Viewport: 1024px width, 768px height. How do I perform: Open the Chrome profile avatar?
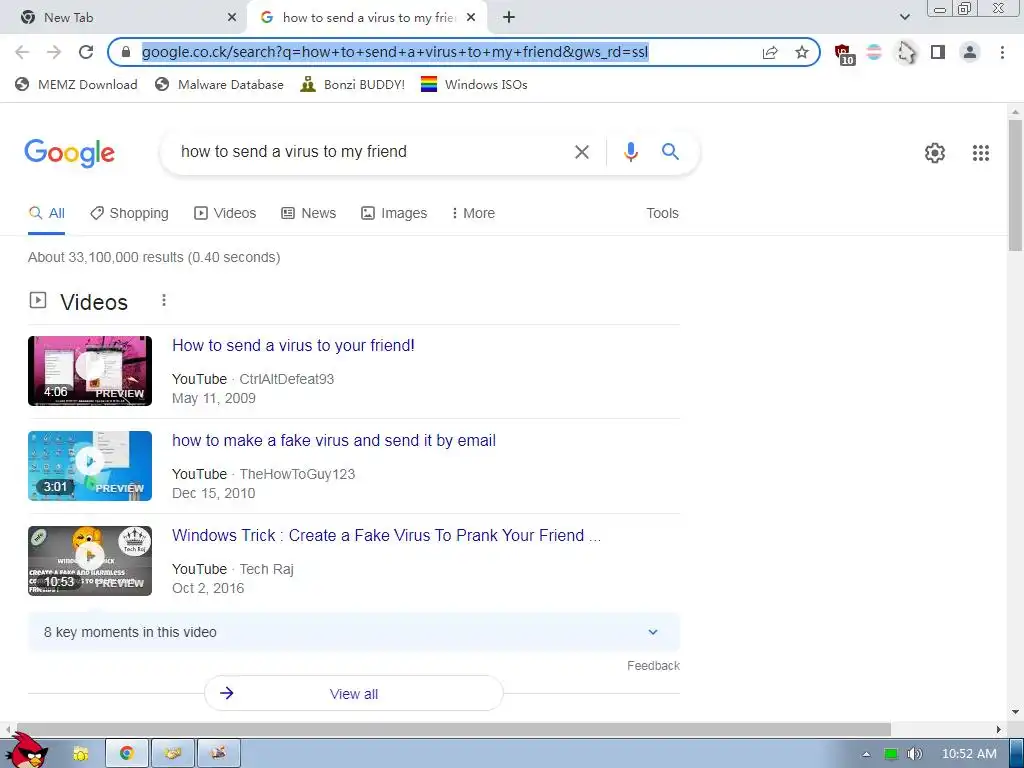970,52
